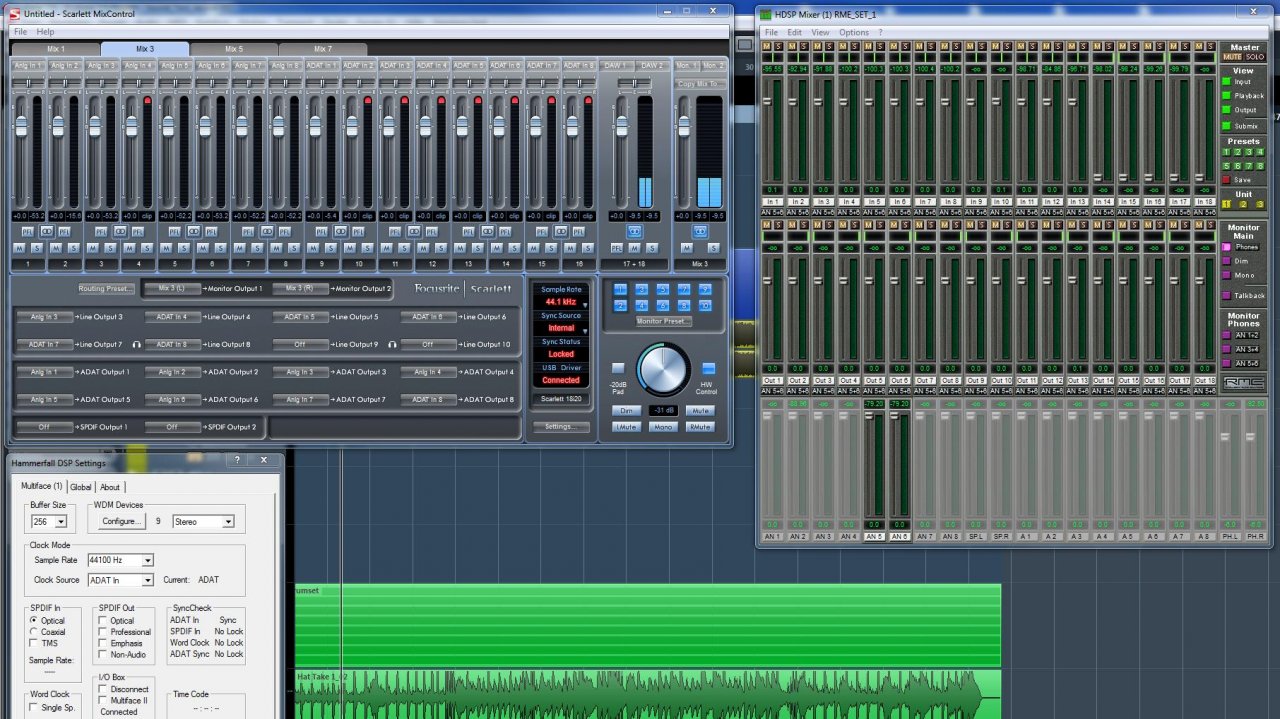Screen dimensions: 1280x719
Task: Open Scarlett Sync Source Internal selector
Action: (x=561, y=328)
